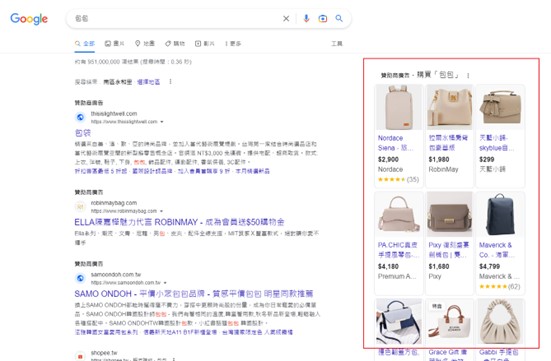551x361 pixels.
Task: Expand dropdown arrow beside thisislightwell.com URL
Action: click(162, 122)
